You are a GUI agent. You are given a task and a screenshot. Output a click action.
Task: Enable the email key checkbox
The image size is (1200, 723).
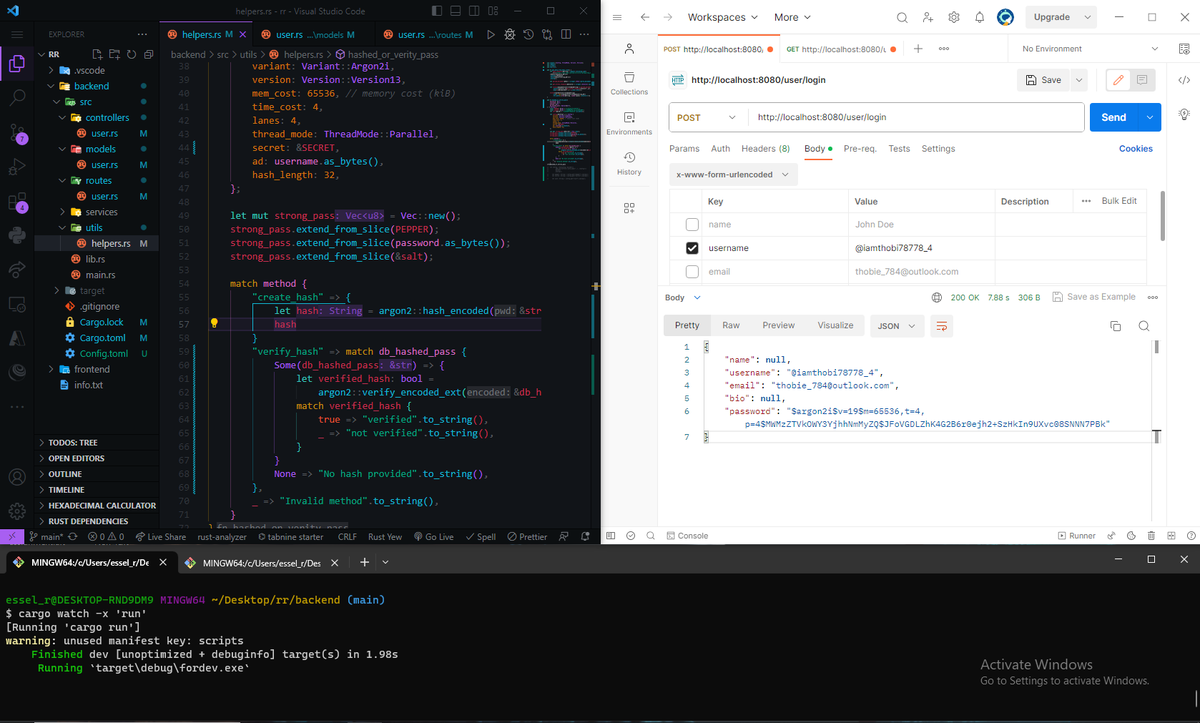point(692,271)
